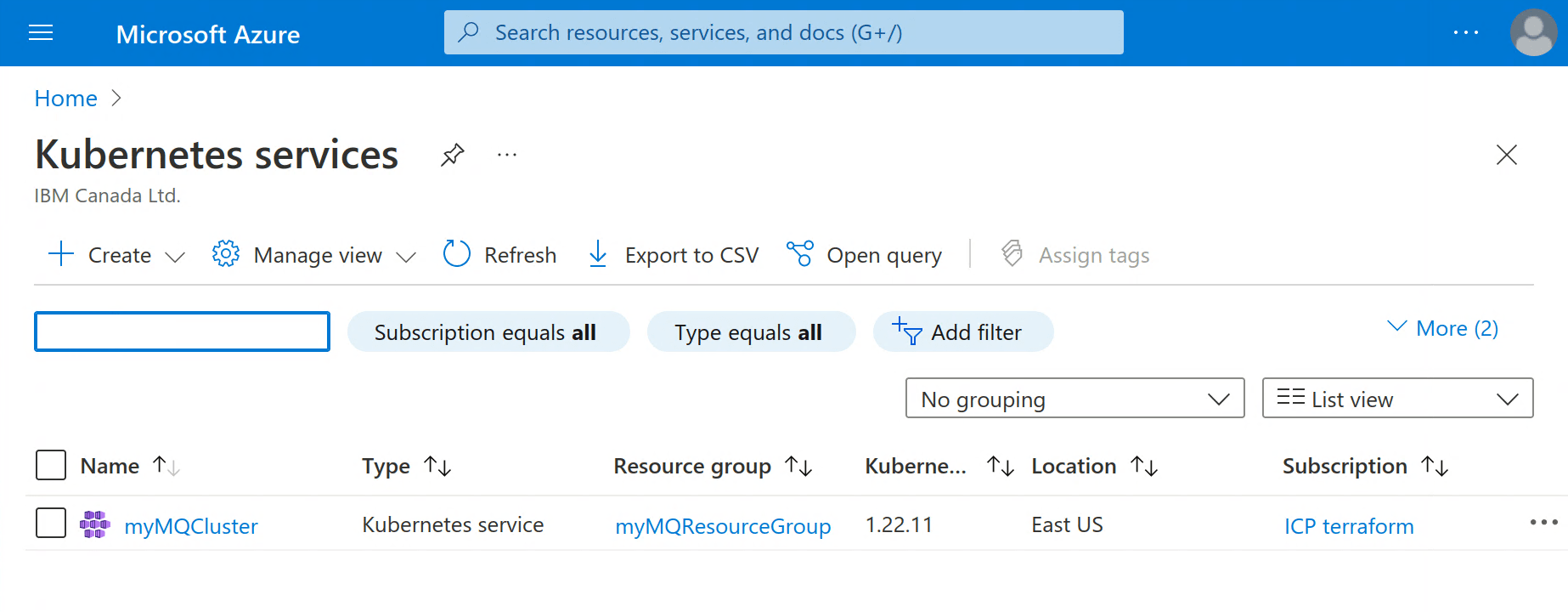
Task: Click the Refresh circular arrow icon
Action: (x=457, y=254)
